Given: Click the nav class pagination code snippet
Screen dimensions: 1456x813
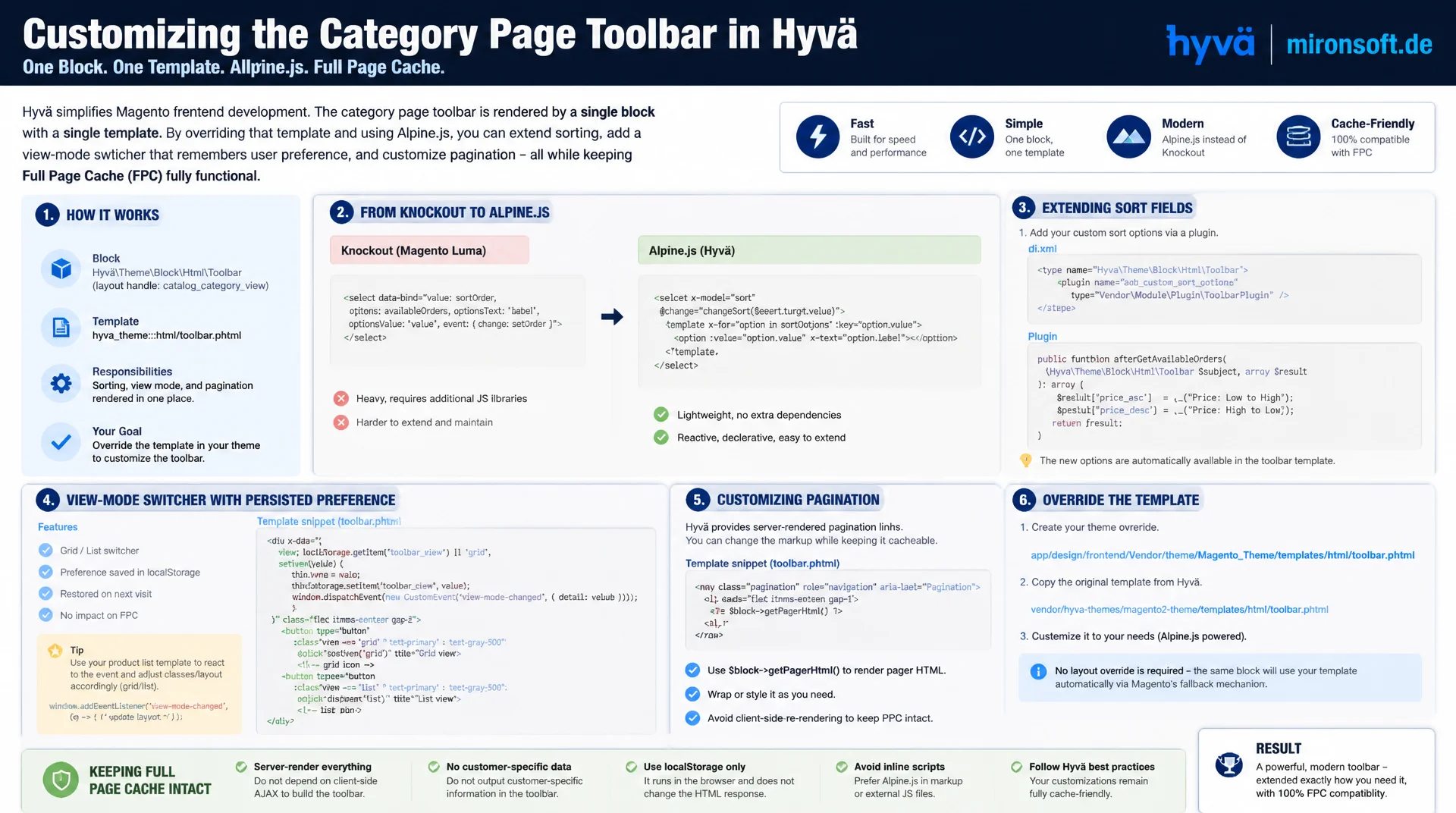Looking at the screenshot, I should coord(837,610).
